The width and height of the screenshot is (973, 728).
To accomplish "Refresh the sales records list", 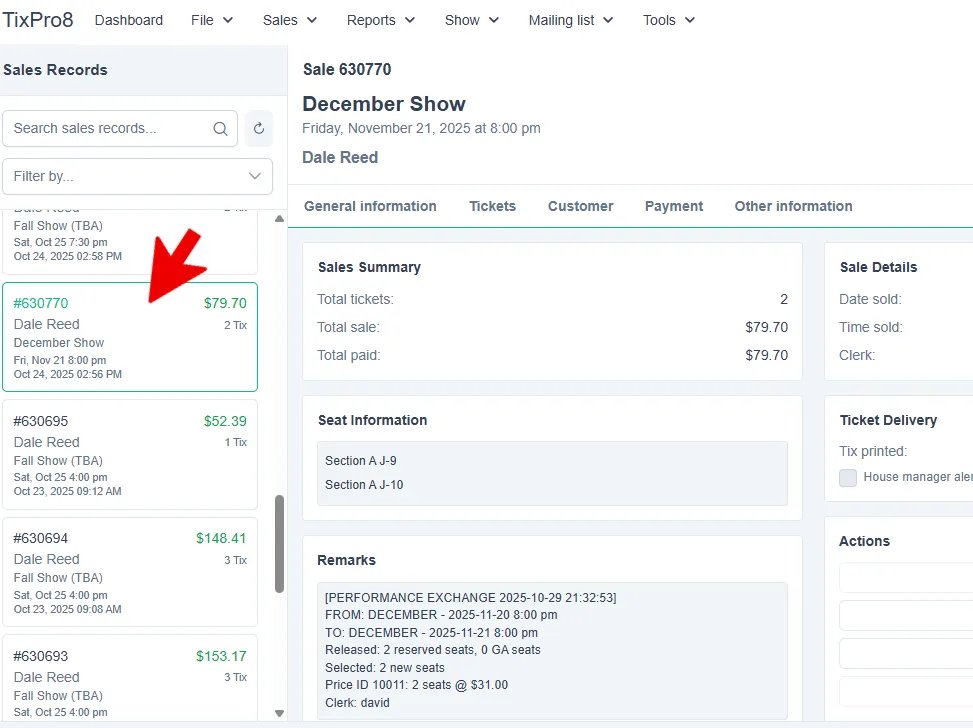I will coord(259,128).
